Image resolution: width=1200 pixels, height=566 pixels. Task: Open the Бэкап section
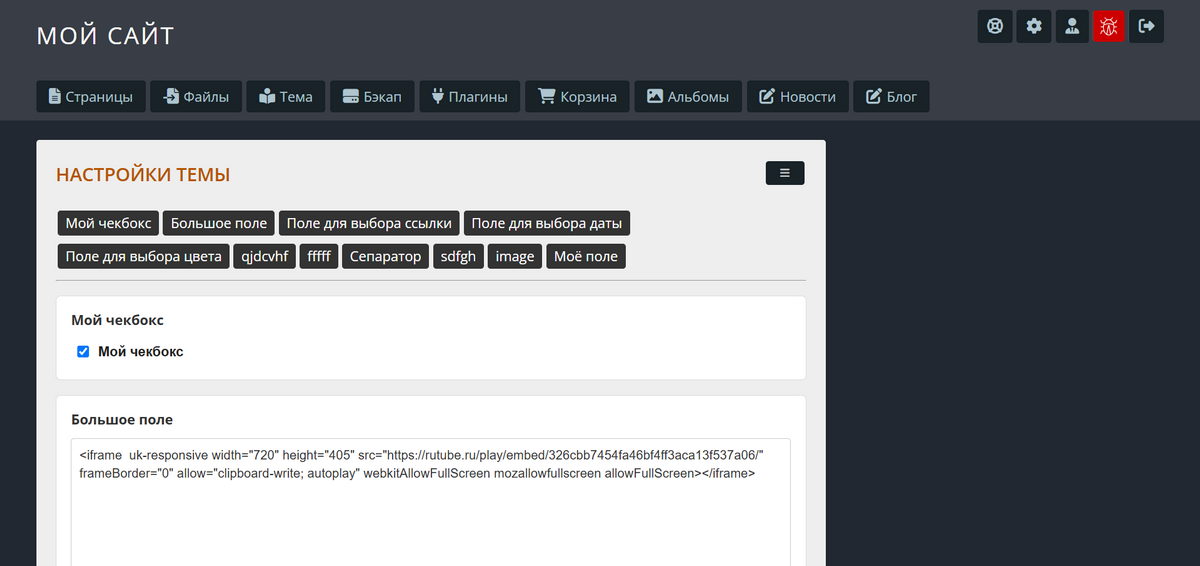(372, 97)
